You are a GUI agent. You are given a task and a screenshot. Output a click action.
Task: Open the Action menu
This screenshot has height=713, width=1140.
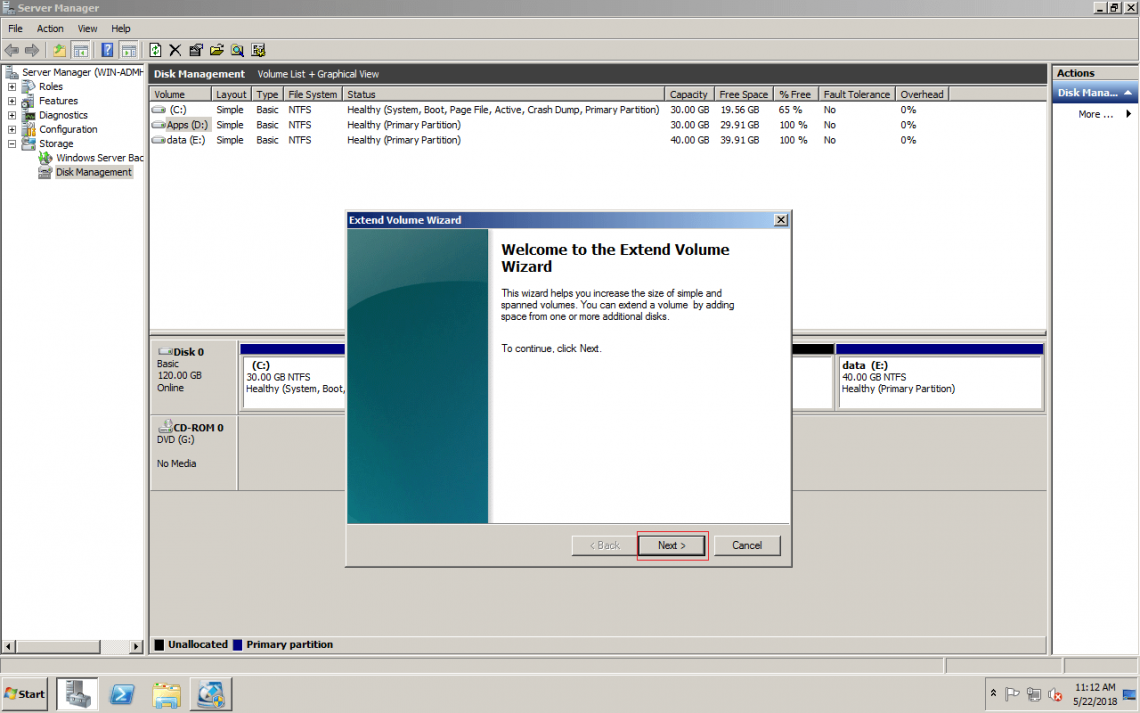[x=50, y=28]
